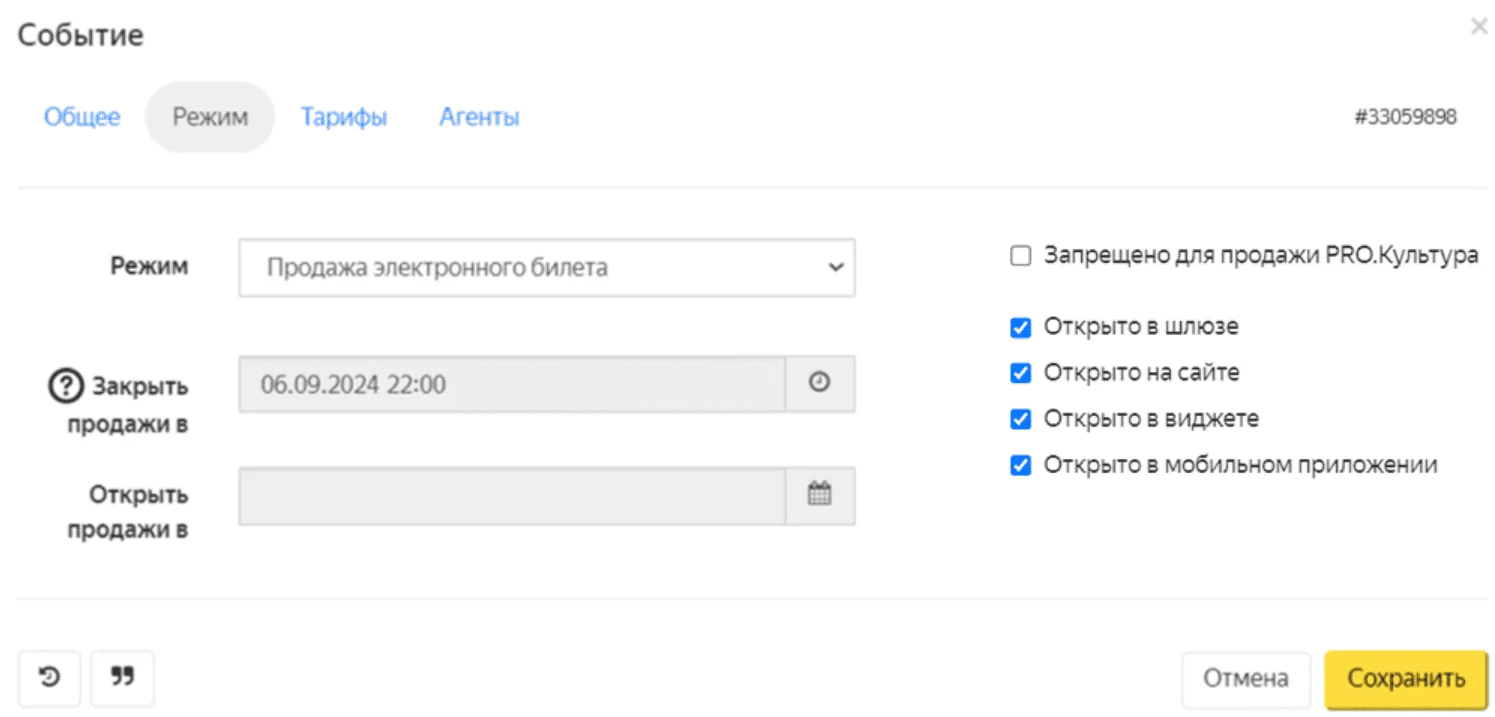Enable Запрещено для продажи PRO.Культура checkbox
Viewport: 1495px width, 717px height.
(1020, 257)
